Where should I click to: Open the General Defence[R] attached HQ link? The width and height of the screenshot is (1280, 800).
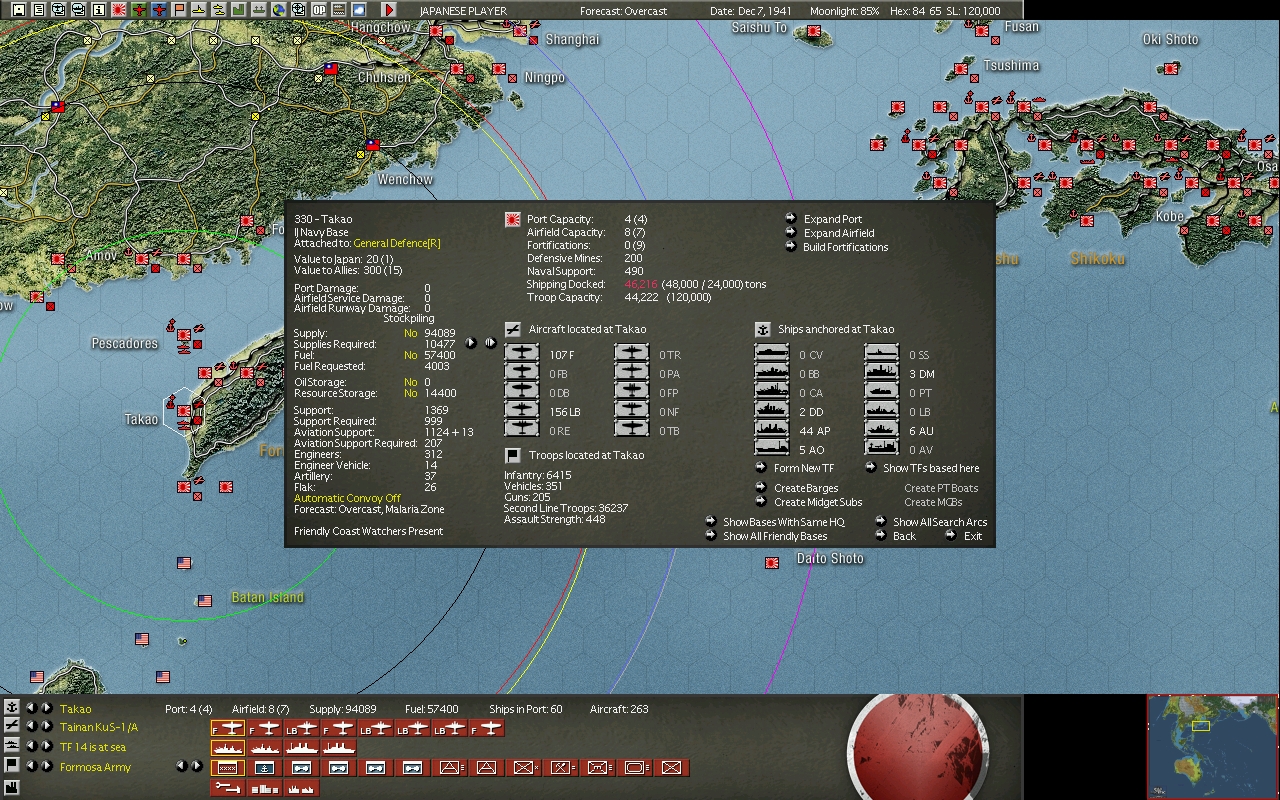[x=396, y=243]
